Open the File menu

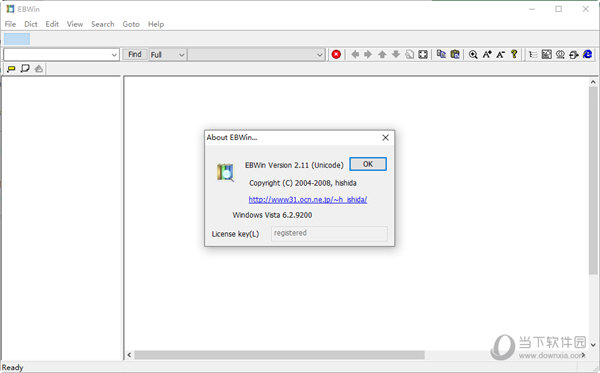pos(10,24)
